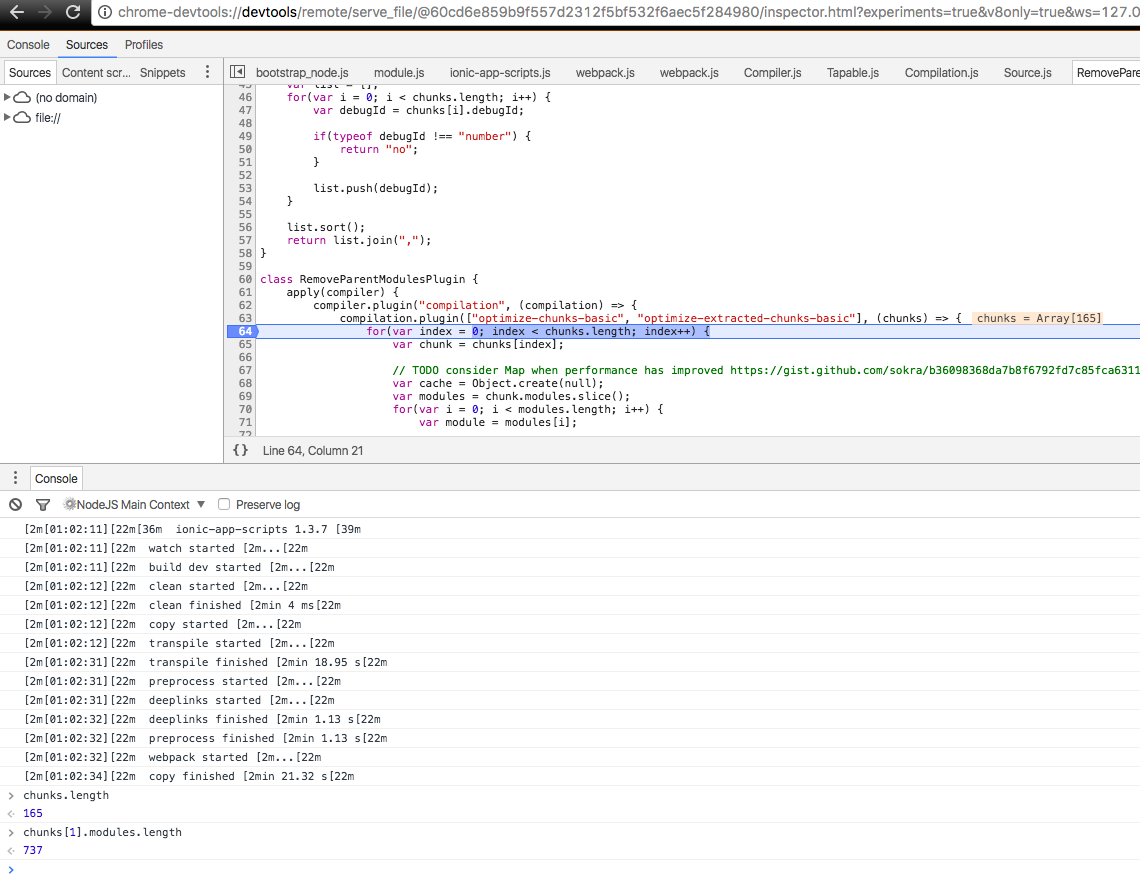Viewport: 1140px width, 895px height.
Task: Reload the DevTools page
Action: (x=73, y=12)
